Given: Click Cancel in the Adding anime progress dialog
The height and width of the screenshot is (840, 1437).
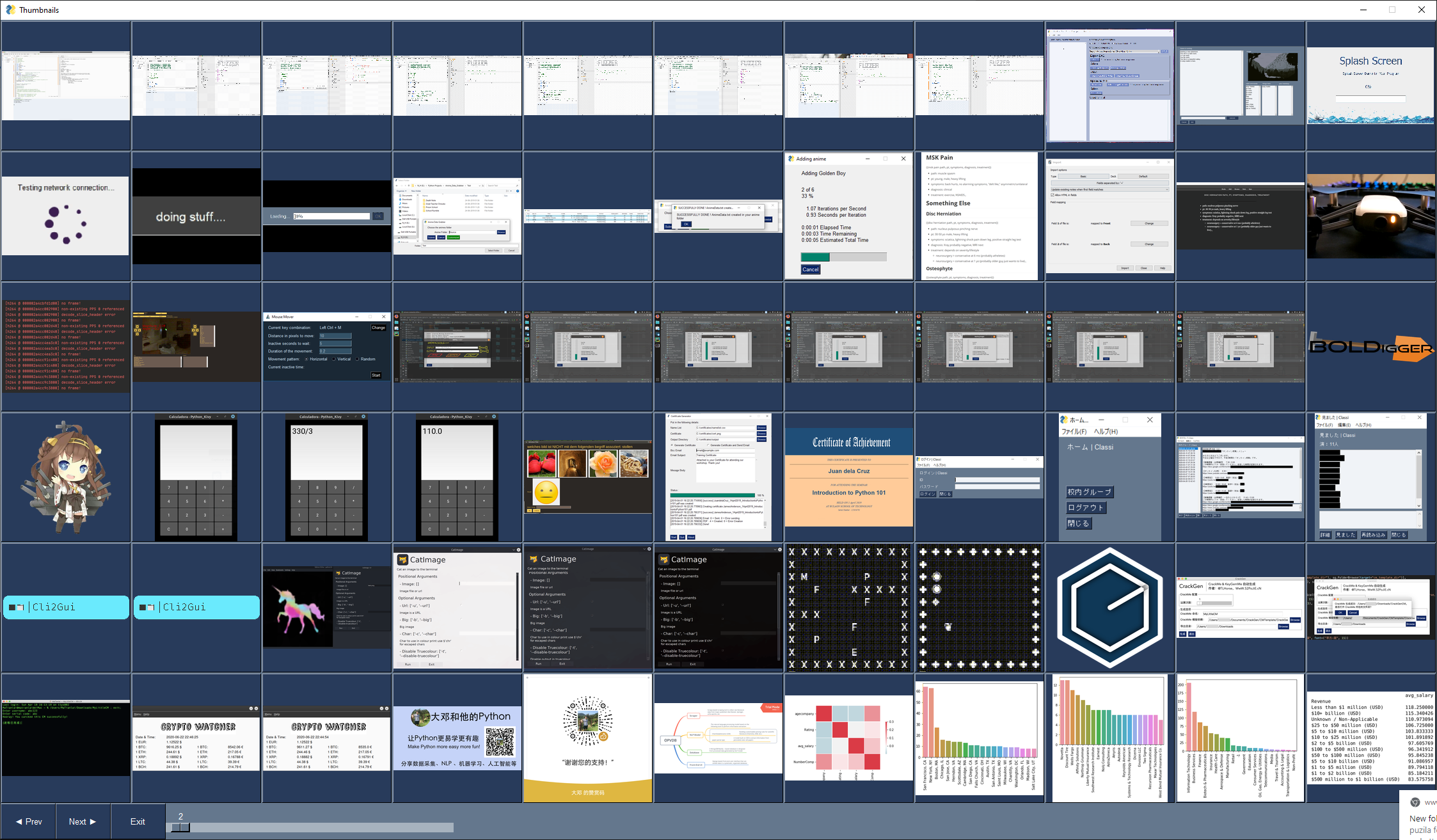Looking at the screenshot, I should click(x=810, y=269).
